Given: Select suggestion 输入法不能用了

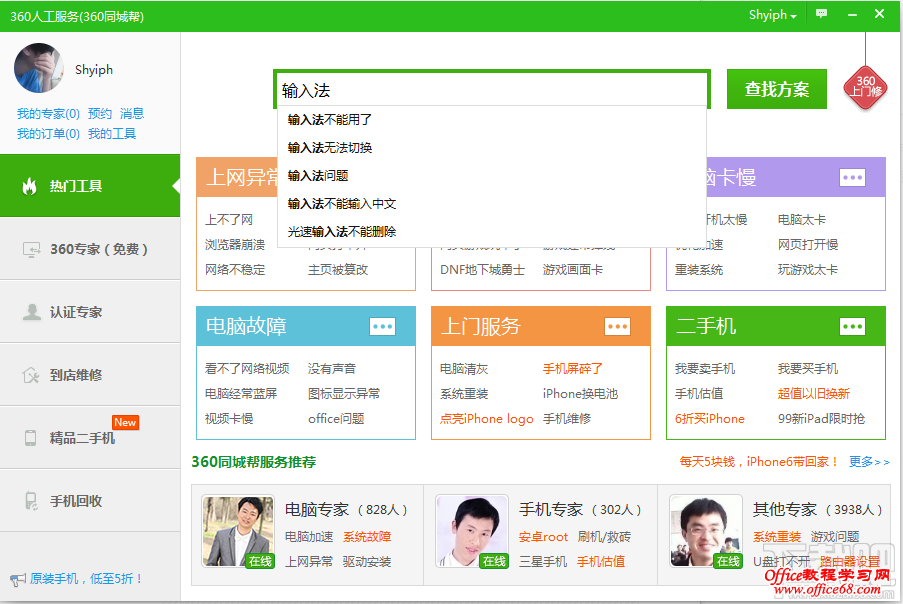Looking at the screenshot, I should pyautogui.click(x=330, y=119).
